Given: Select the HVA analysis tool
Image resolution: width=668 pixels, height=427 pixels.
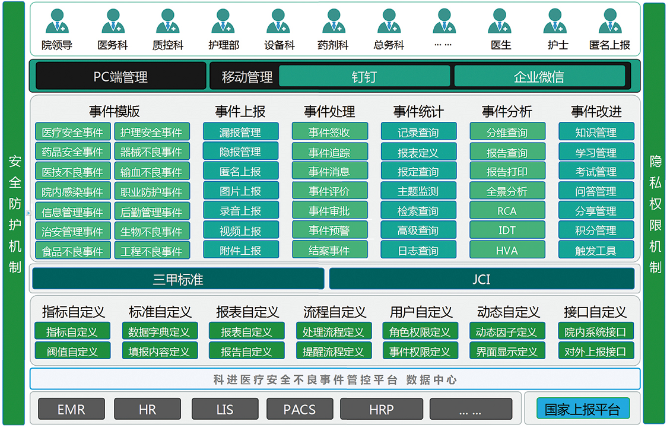Looking at the screenshot, I should pyautogui.click(x=507, y=250).
